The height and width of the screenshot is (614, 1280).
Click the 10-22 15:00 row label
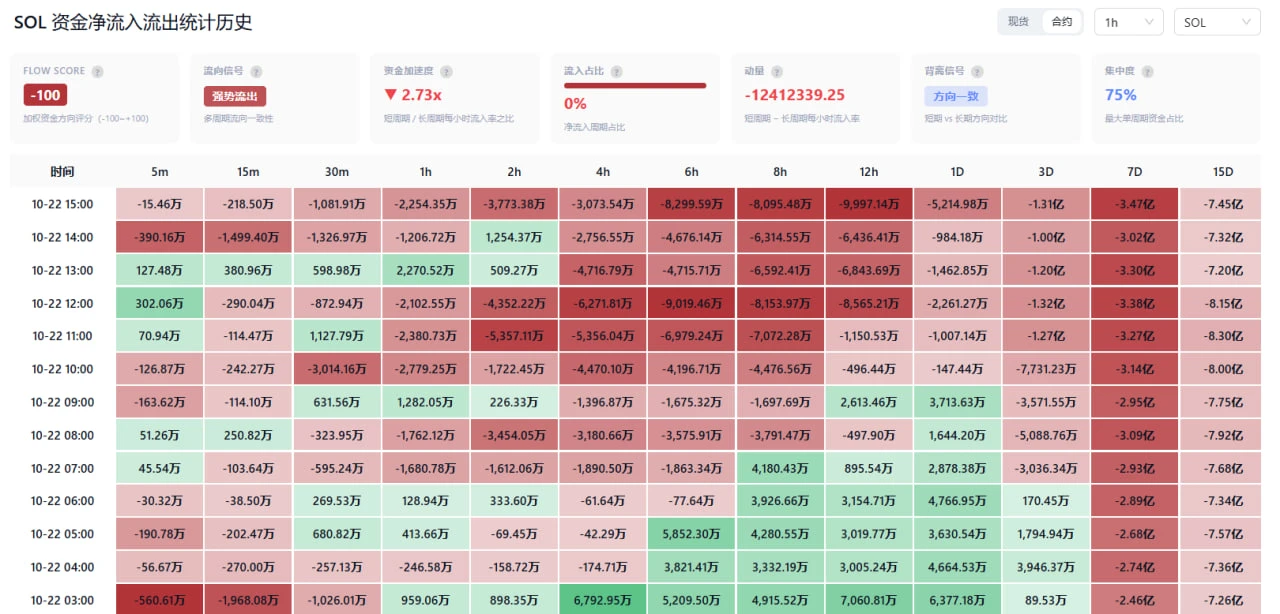63,205
